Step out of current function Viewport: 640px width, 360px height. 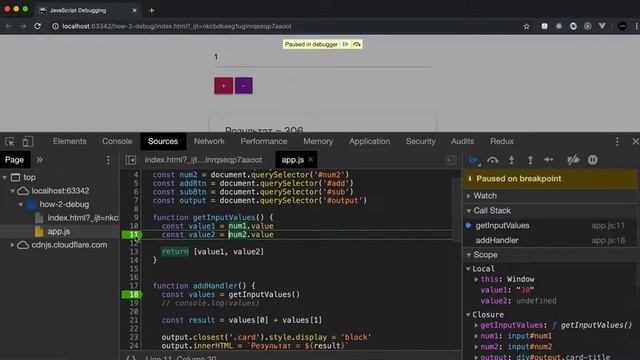pos(530,160)
